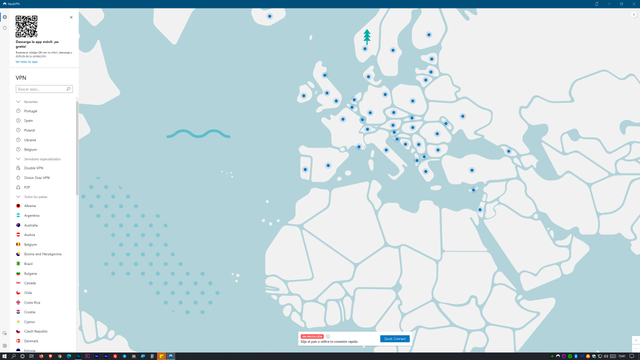Image resolution: width=640 pixels, height=360 pixels.
Task: Select the Cyprus server pin on map
Action: pos(473,190)
